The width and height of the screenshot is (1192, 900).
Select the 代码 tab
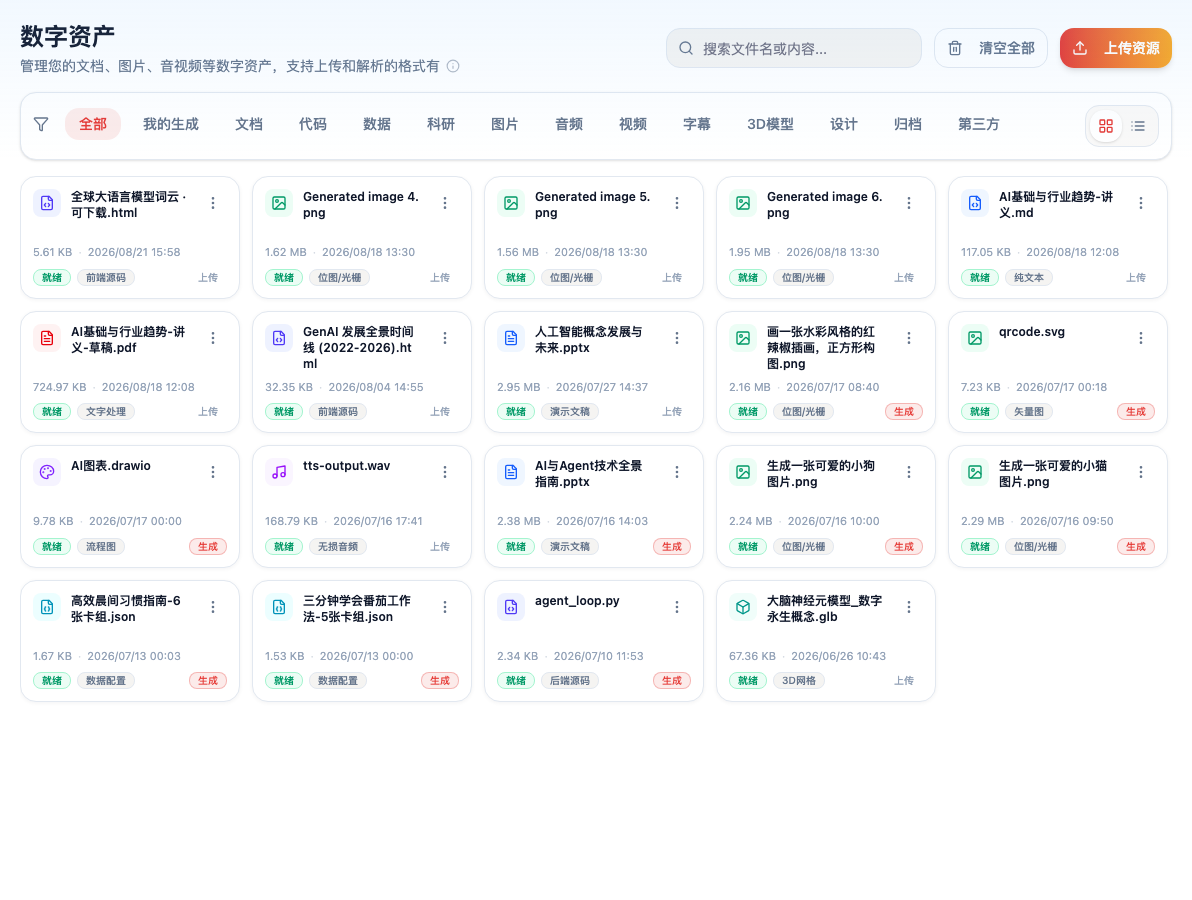tap(312, 124)
